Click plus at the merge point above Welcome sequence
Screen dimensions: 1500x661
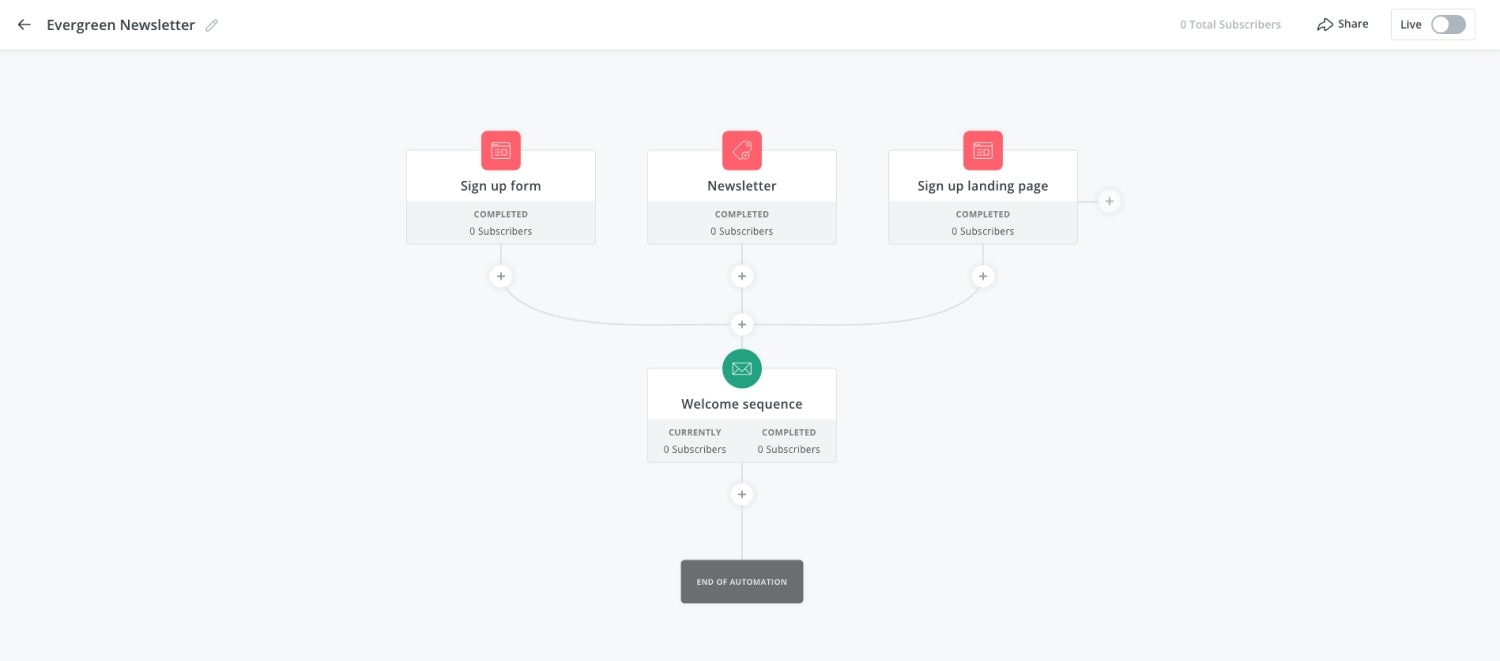[742, 325]
